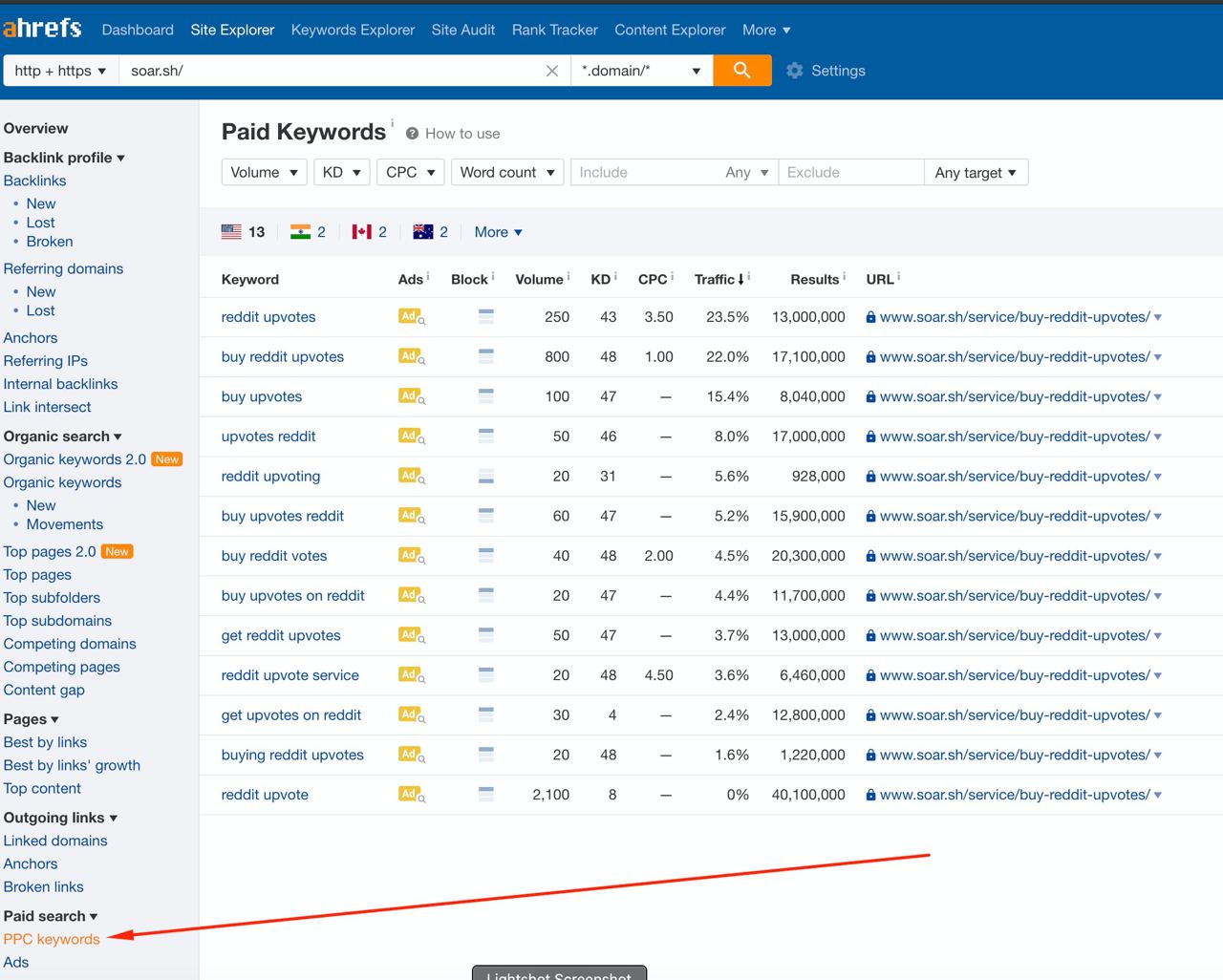1223x980 pixels.
Task: Open the Any match dropdown
Action: [x=747, y=172]
